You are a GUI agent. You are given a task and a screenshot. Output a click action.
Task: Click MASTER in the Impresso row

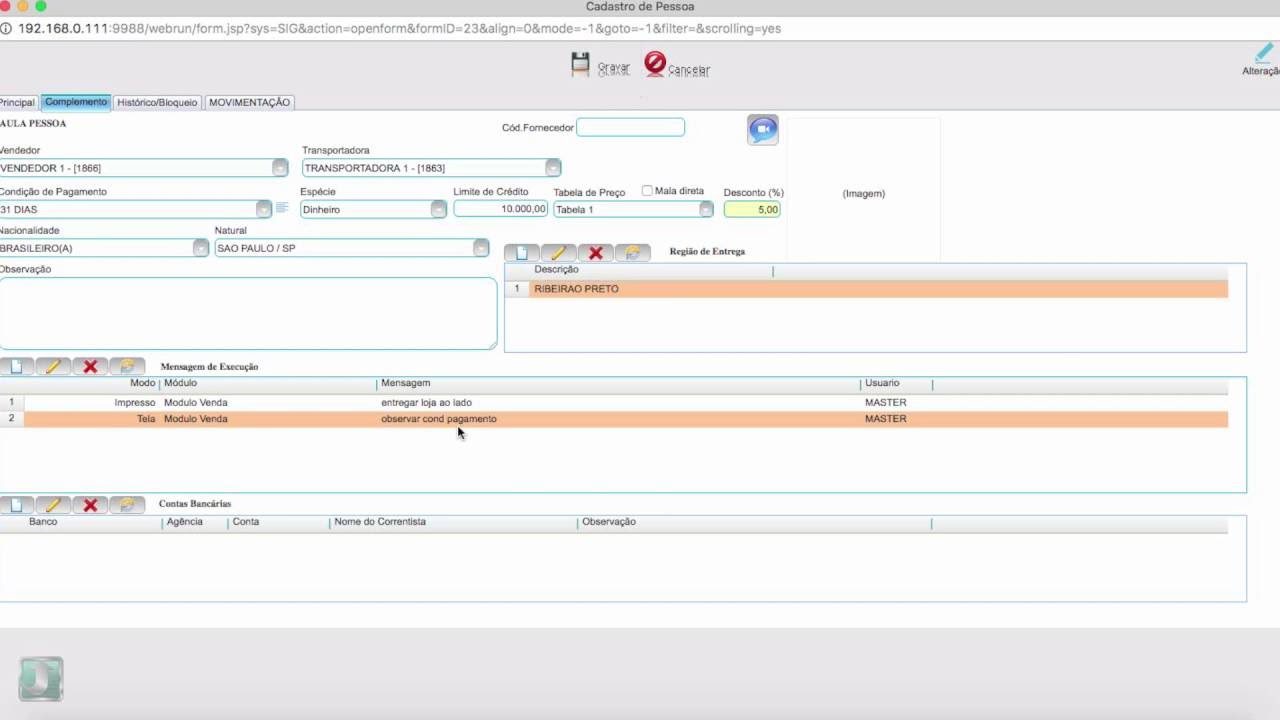(x=886, y=403)
